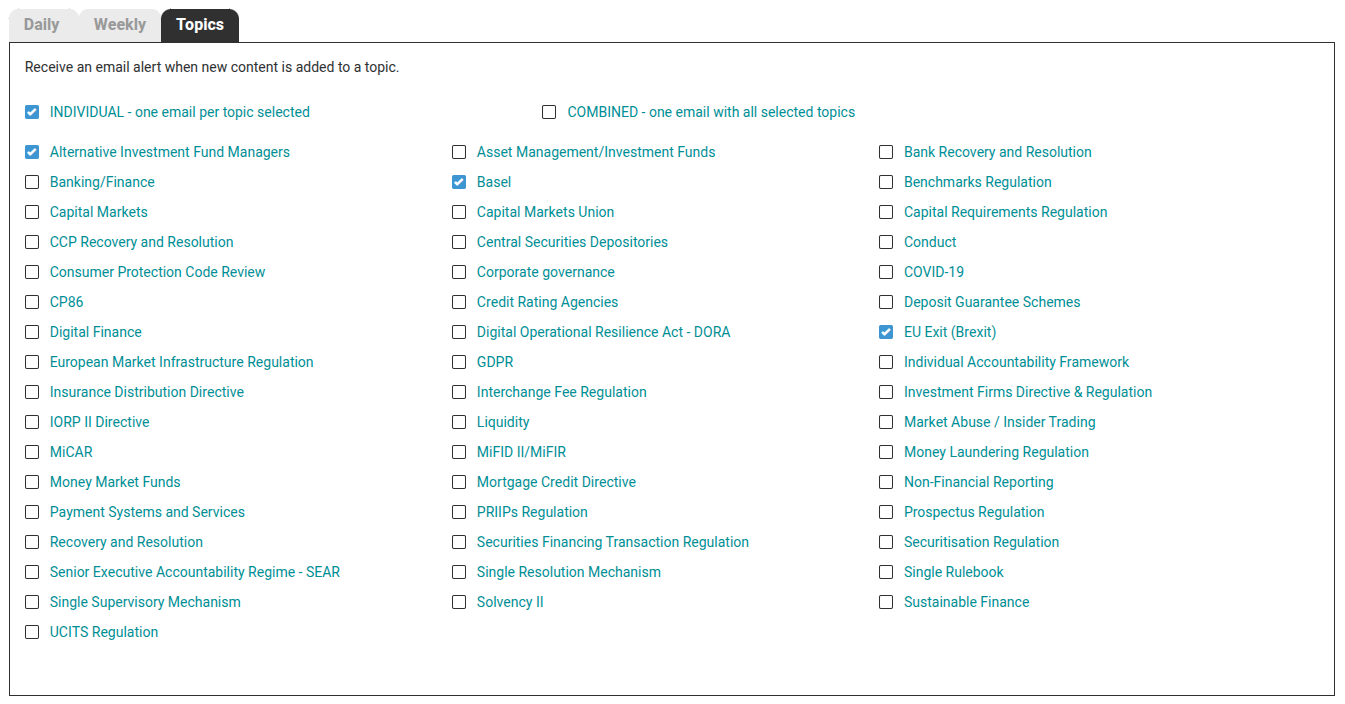Open the CCP Recovery and Resolution link
1345x704 pixels.
point(142,242)
